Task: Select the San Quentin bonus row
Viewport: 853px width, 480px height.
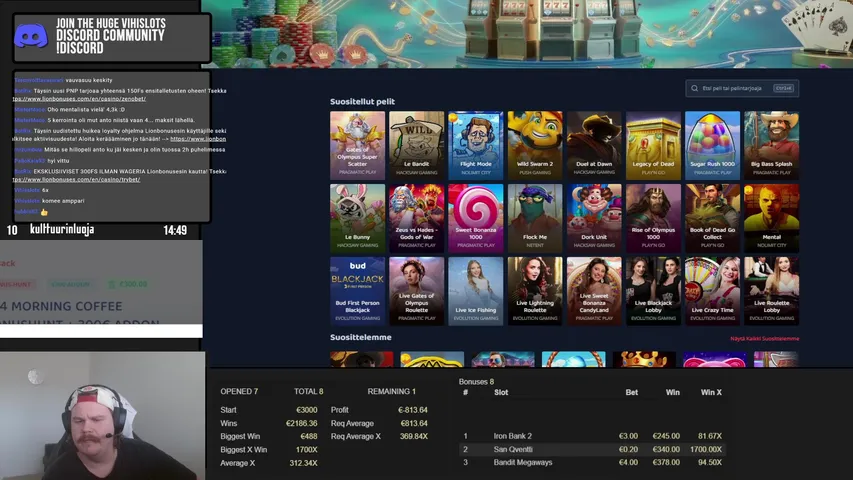Action: tap(592, 450)
